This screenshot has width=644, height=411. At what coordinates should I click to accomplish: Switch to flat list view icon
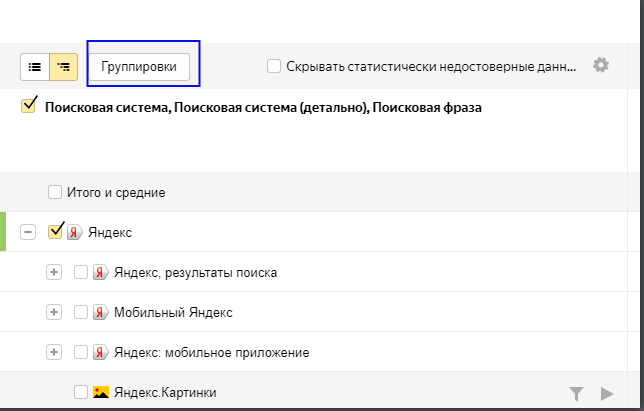pyautogui.click(x=35, y=66)
